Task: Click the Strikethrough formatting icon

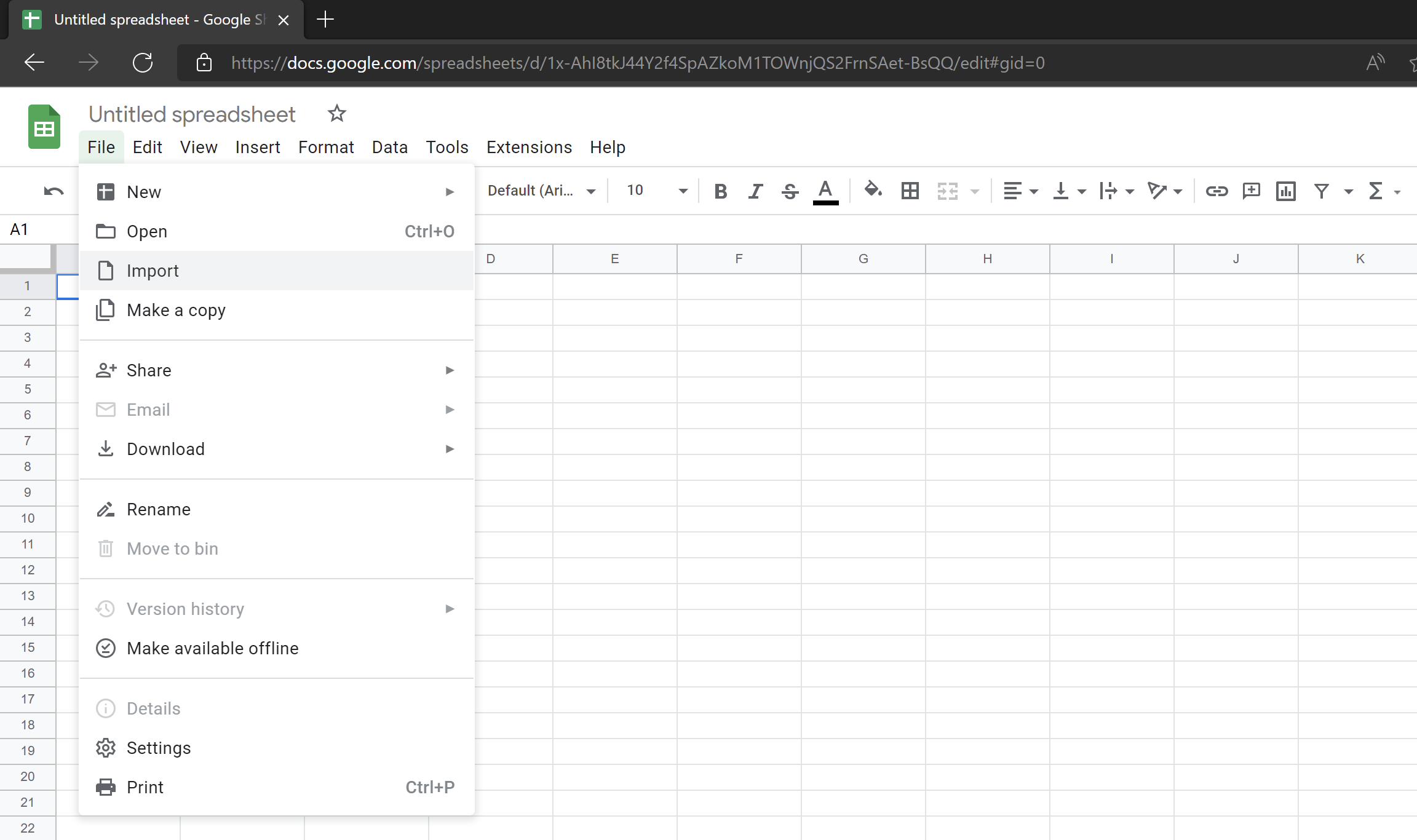Action: tap(790, 190)
